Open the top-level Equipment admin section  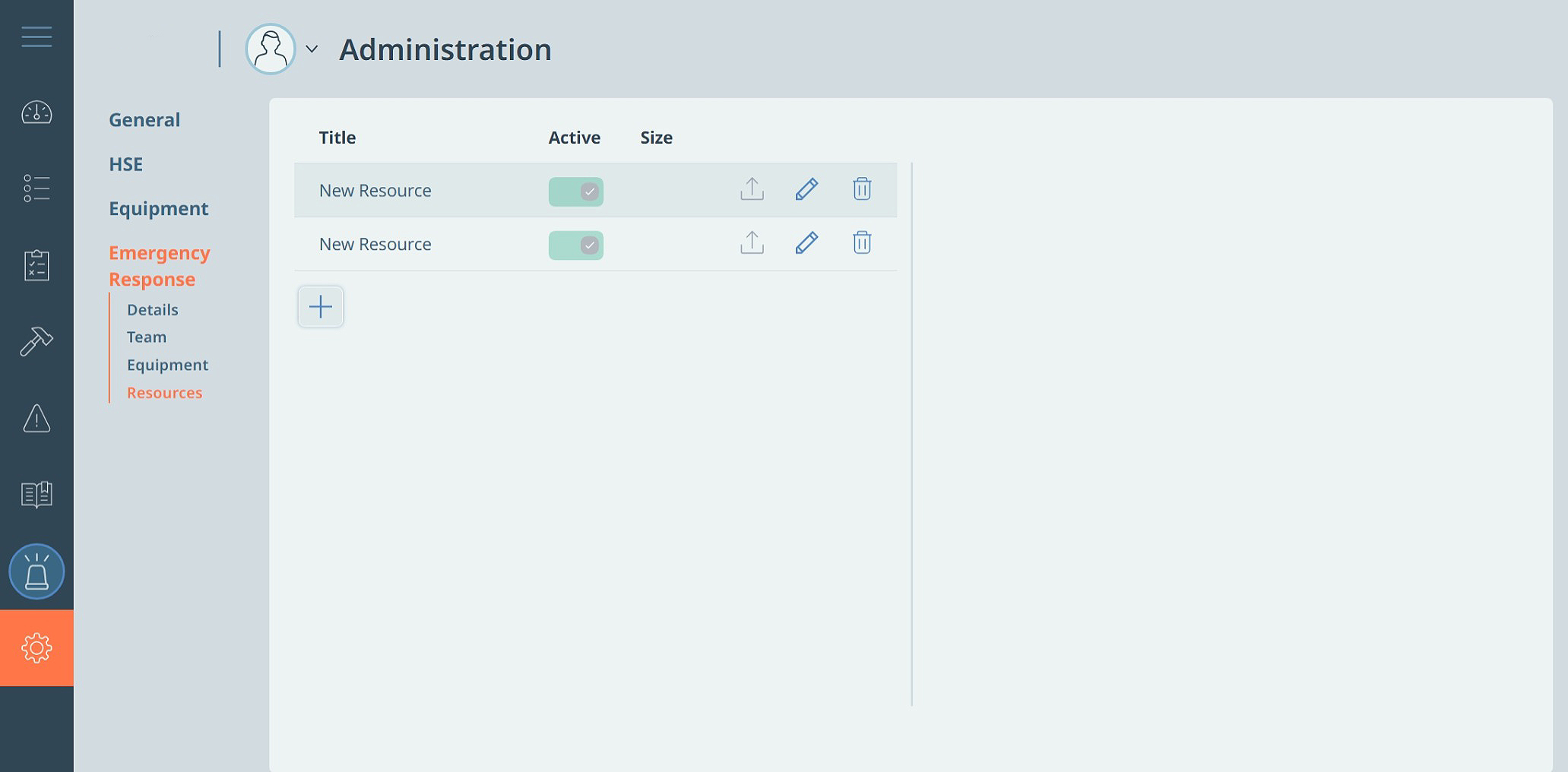click(159, 209)
